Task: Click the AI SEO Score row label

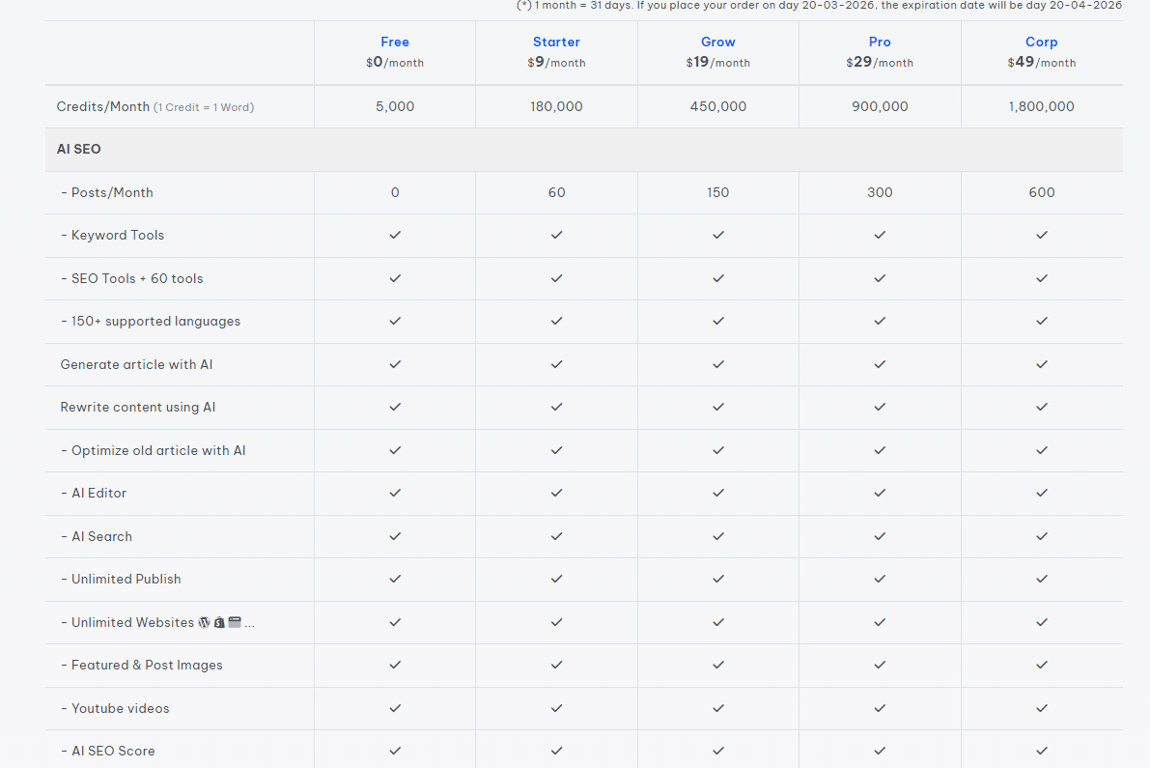Action: coord(108,750)
